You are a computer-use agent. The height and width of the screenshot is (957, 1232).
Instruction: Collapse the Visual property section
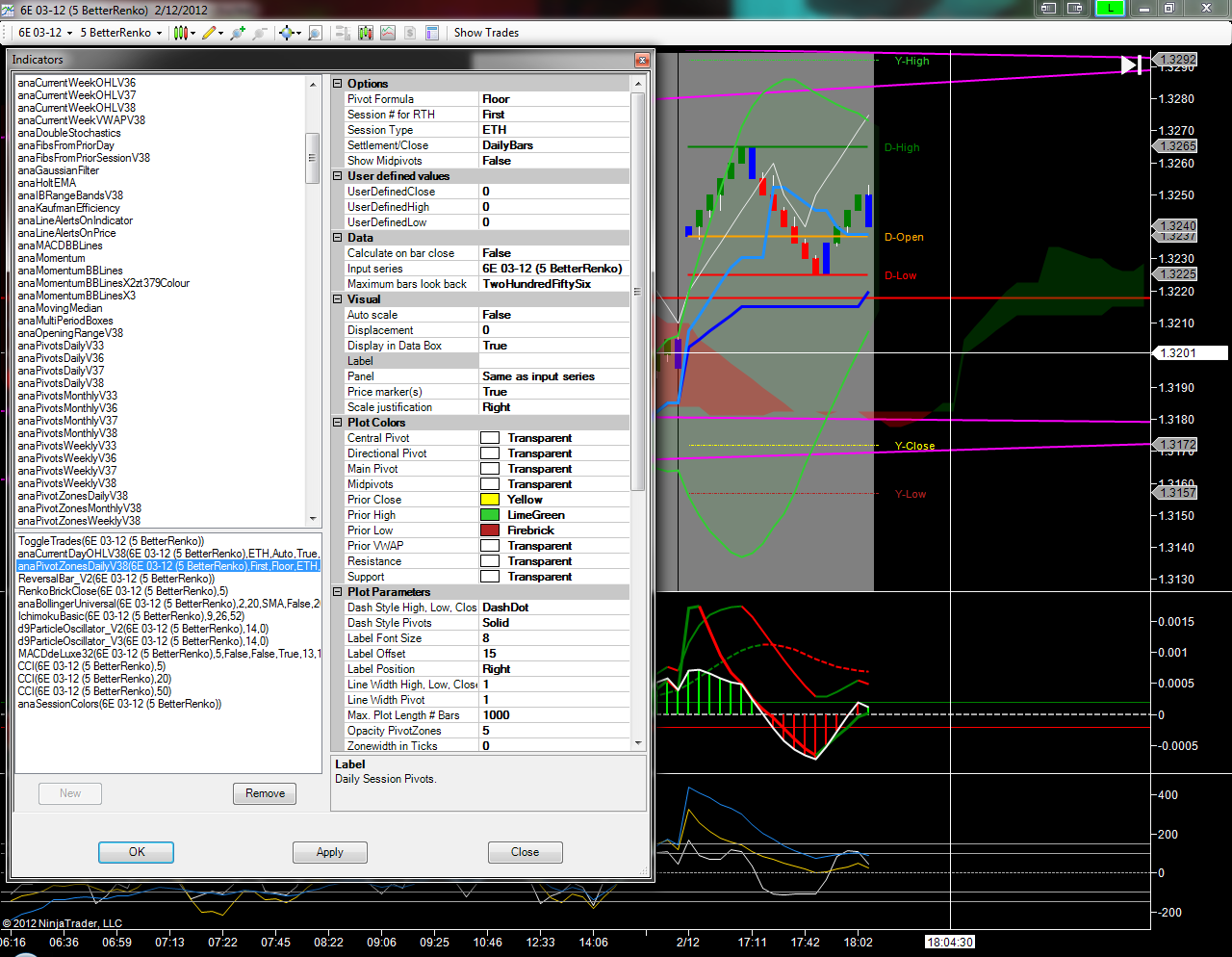tap(338, 299)
